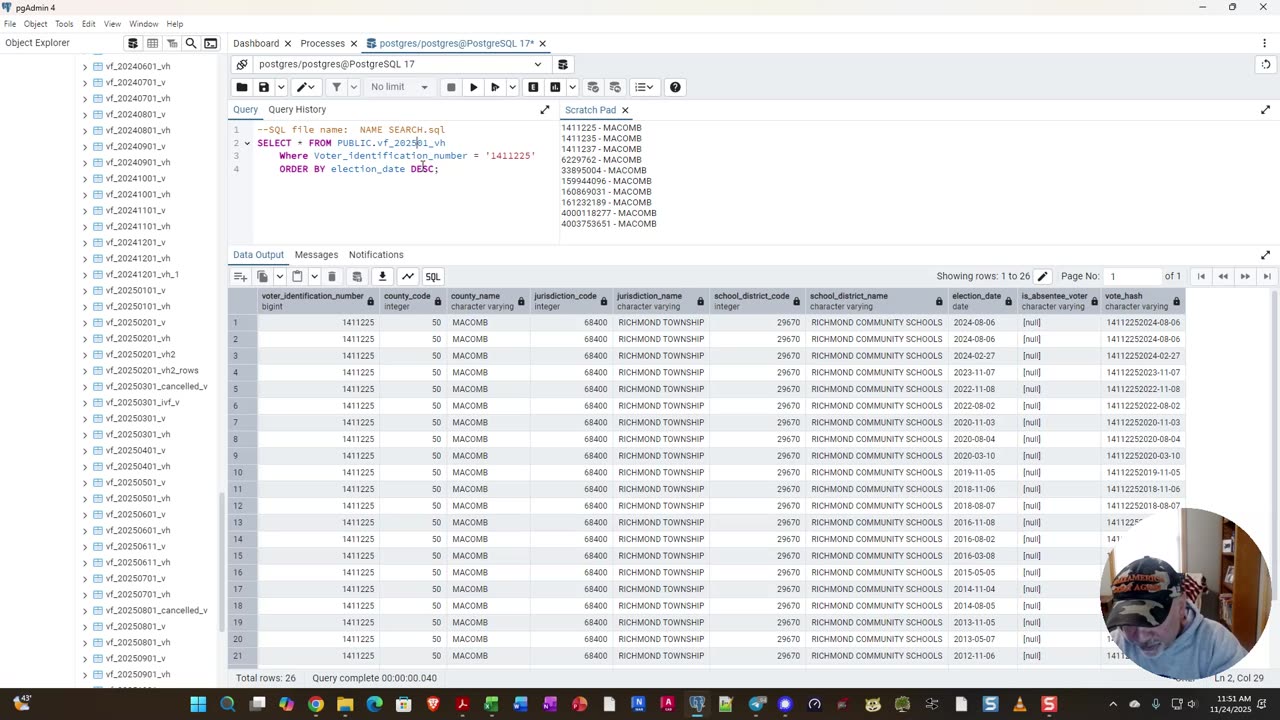Viewport: 1280px width, 720px height.
Task: Open the query tool Help icon
Action: pyautogui.click(x=675, y=87)
